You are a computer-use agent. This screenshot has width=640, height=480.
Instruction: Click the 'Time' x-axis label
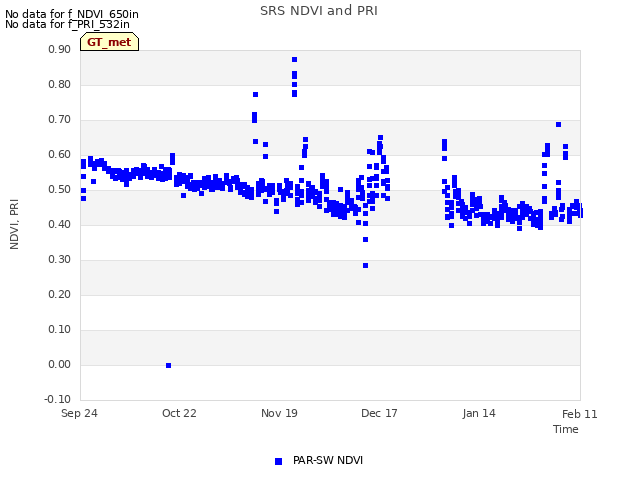point(566,429)
